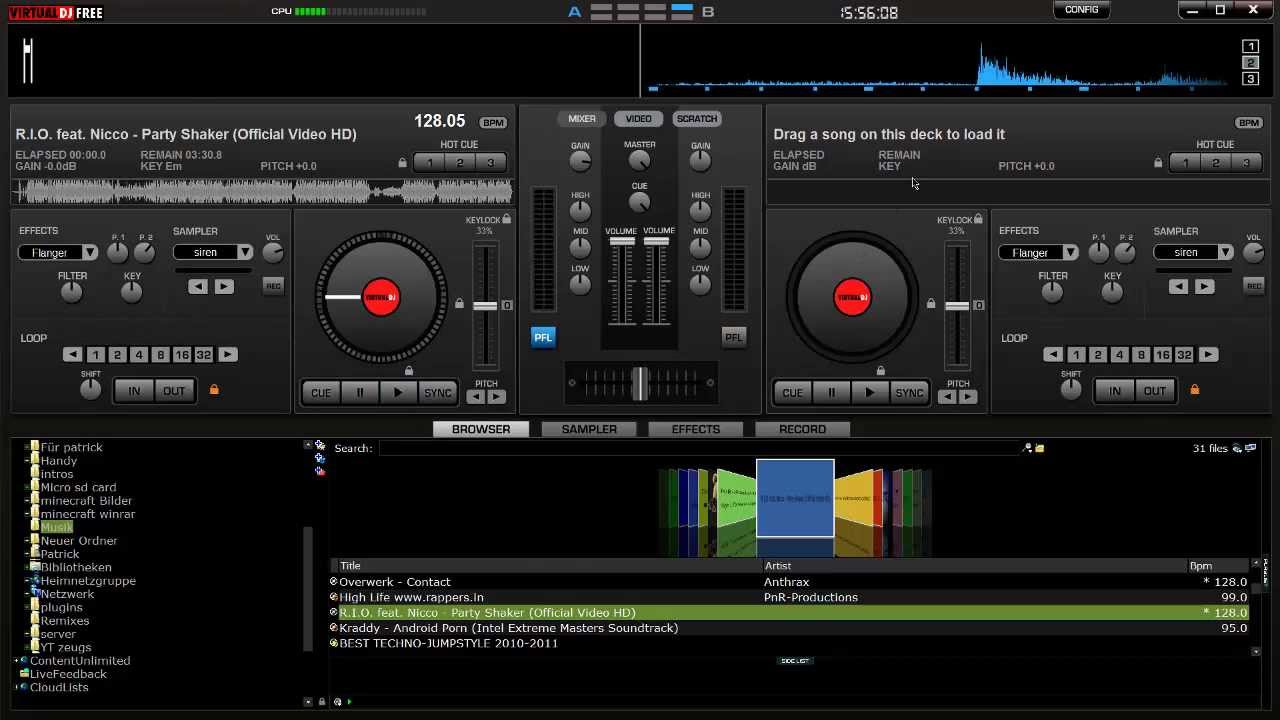1280x720 pixels.
Task: Click the left deck SYNC button
Action: click(x=438, y=393)
